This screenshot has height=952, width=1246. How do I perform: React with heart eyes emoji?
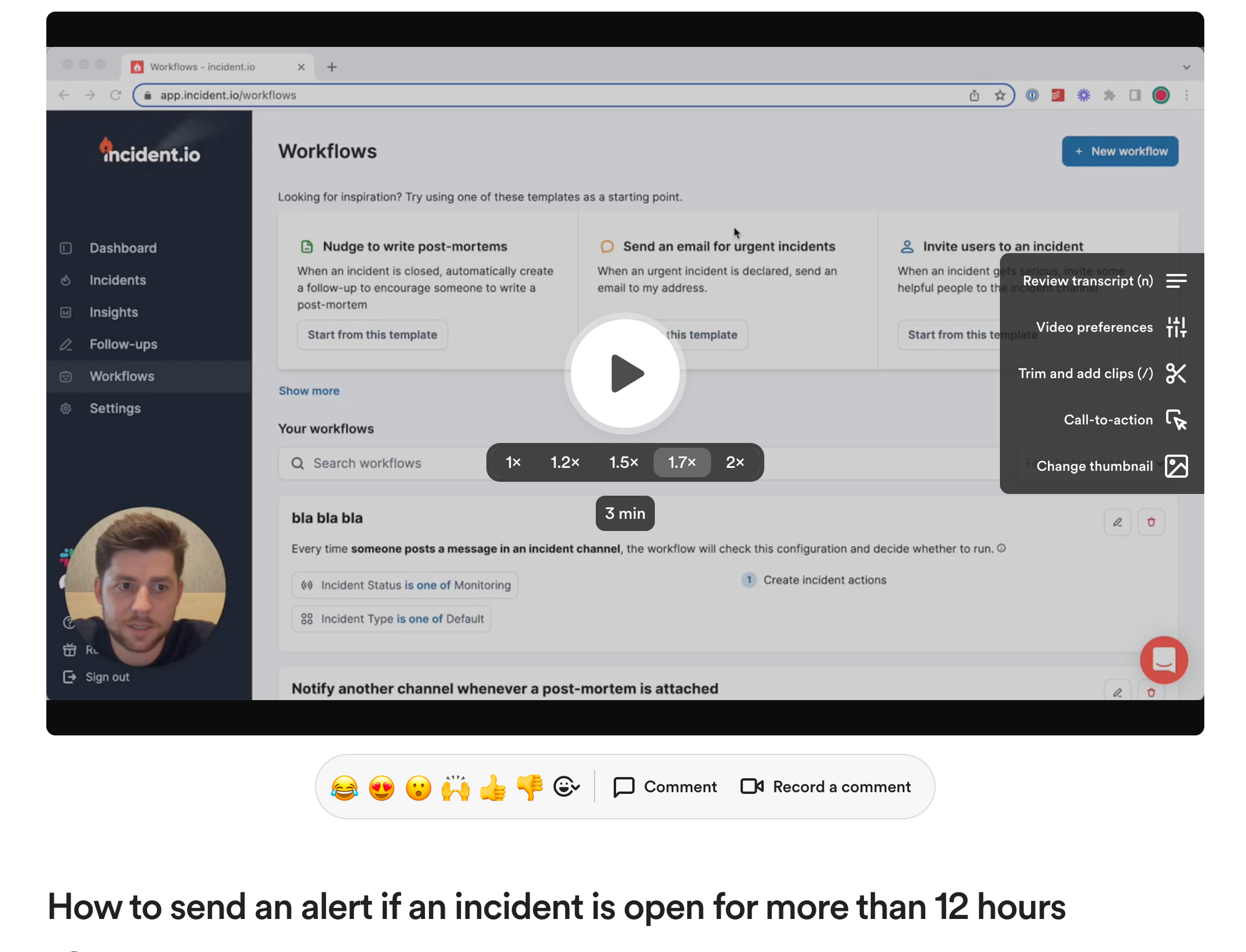pyautogui.click(x=381, y=788)
